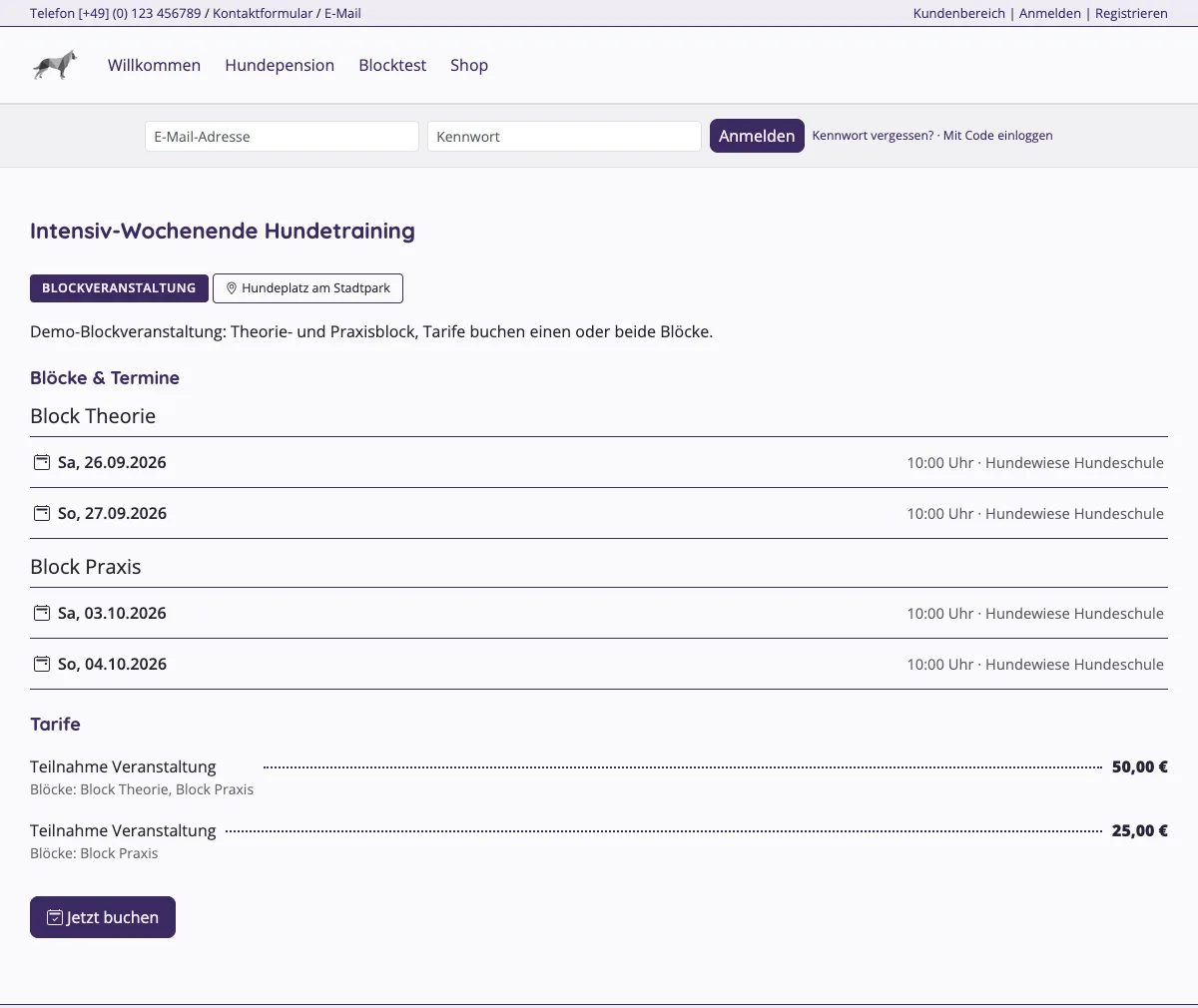Click time and place text for Sa, 26.09.2026
The width and height of the screenshot is (1198, 1008).
(x=1035, y=463)
